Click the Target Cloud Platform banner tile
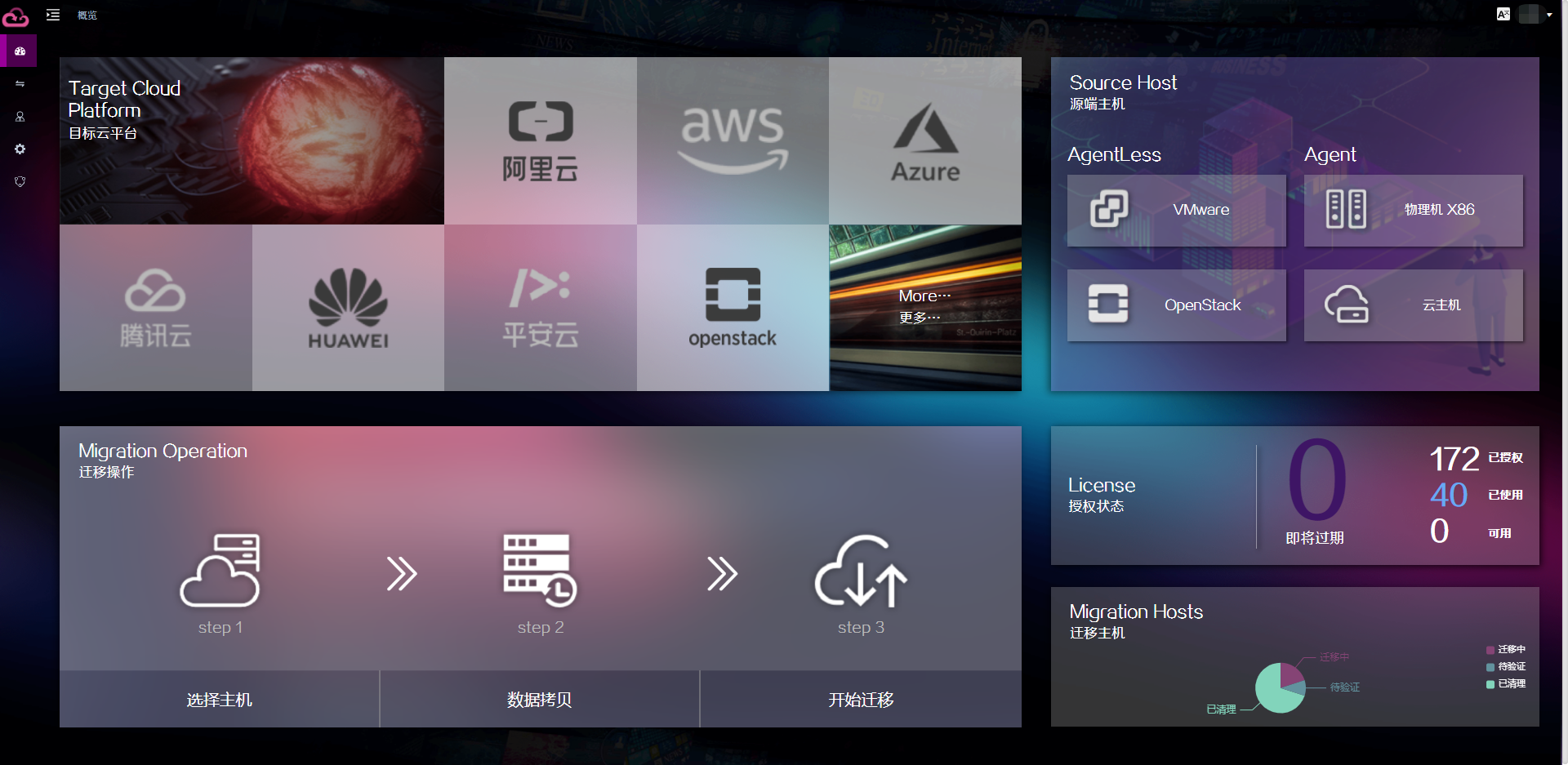 coord(252,140)
